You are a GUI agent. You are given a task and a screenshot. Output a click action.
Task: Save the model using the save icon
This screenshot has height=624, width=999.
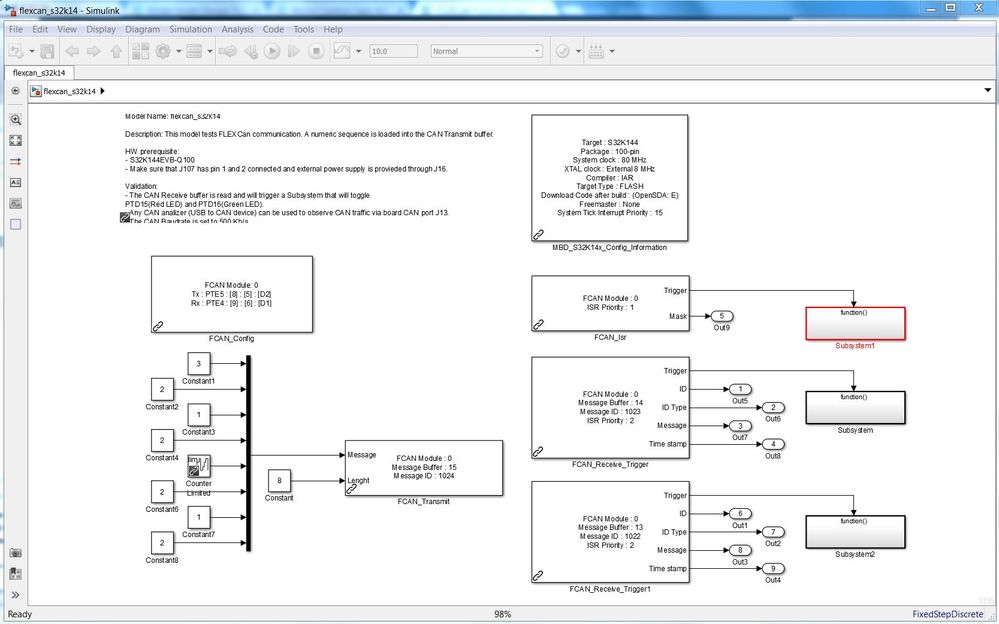[46, 51]
